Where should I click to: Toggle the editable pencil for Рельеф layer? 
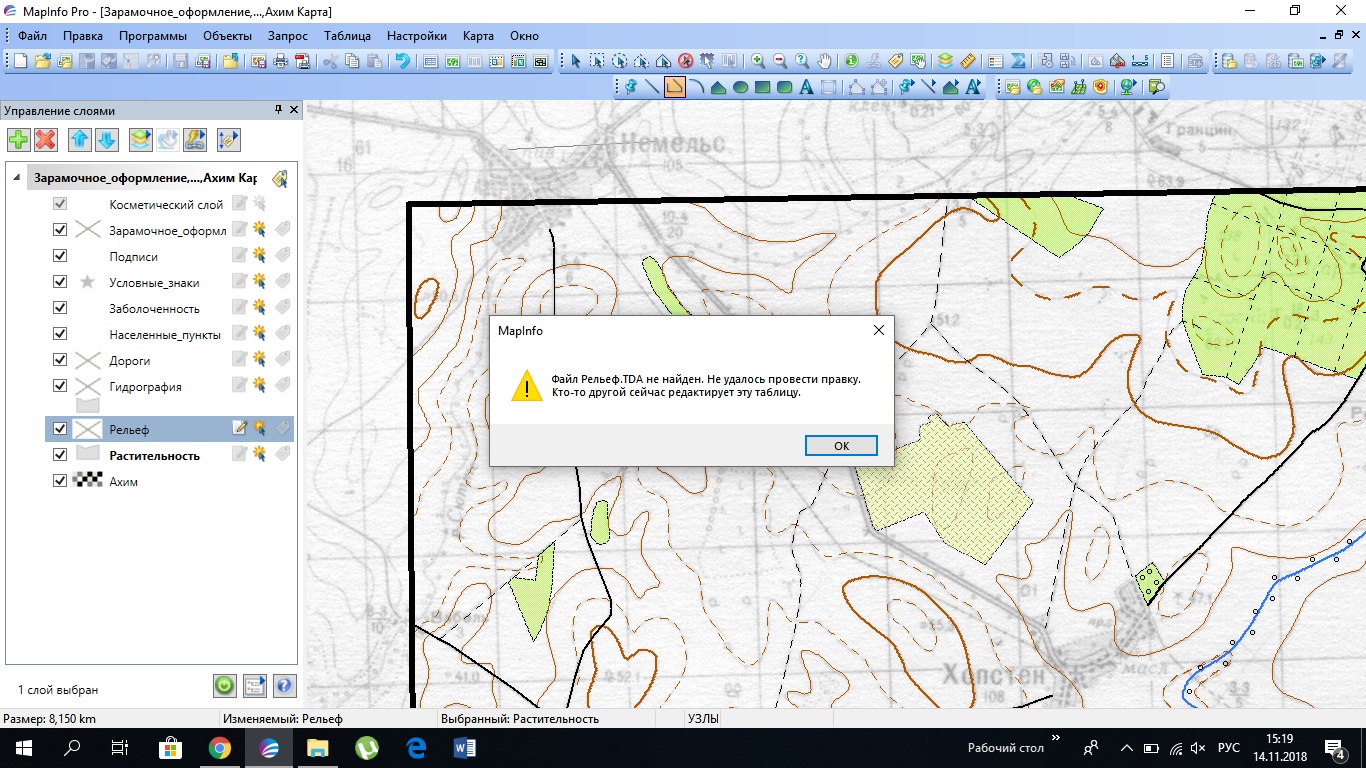click(240, 428)
